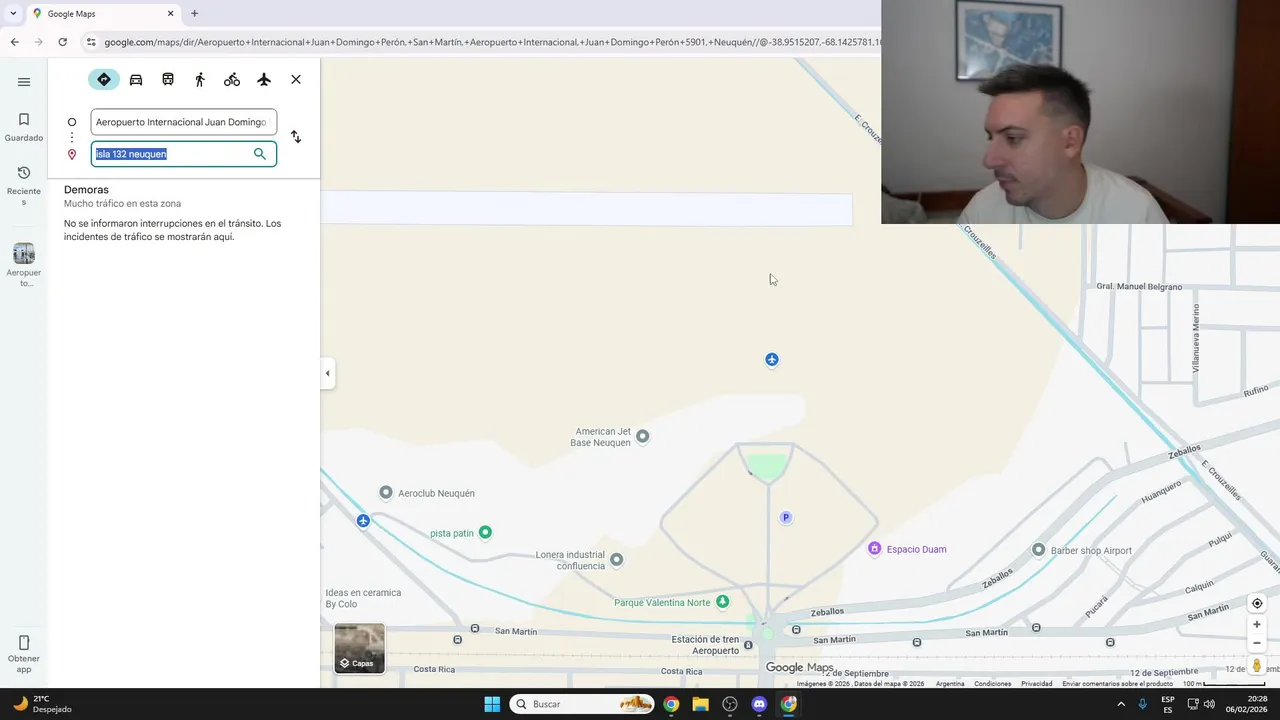Image resolution: width=1280 pixels, height=720 pixels.
Task: Center map on your location
Action: [x=1257, y=603]
